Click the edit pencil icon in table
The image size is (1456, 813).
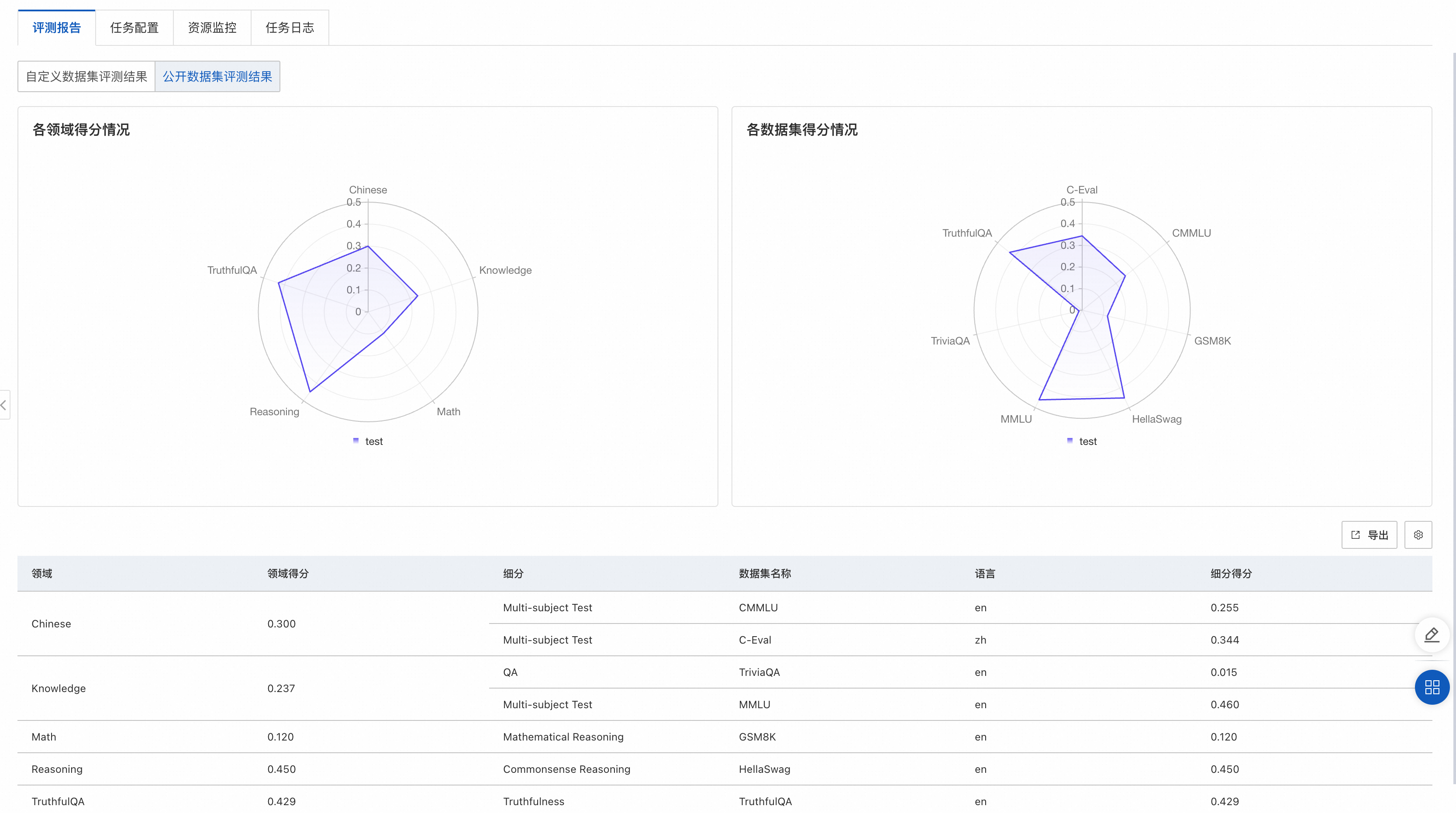point(1432,635)
